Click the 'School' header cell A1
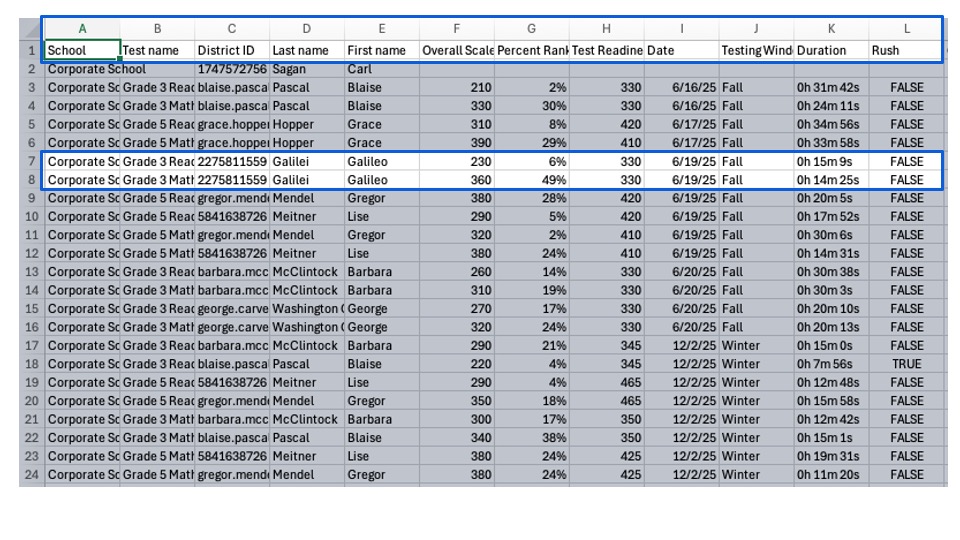This screenshot has height=540, width=960. (83, 50)
